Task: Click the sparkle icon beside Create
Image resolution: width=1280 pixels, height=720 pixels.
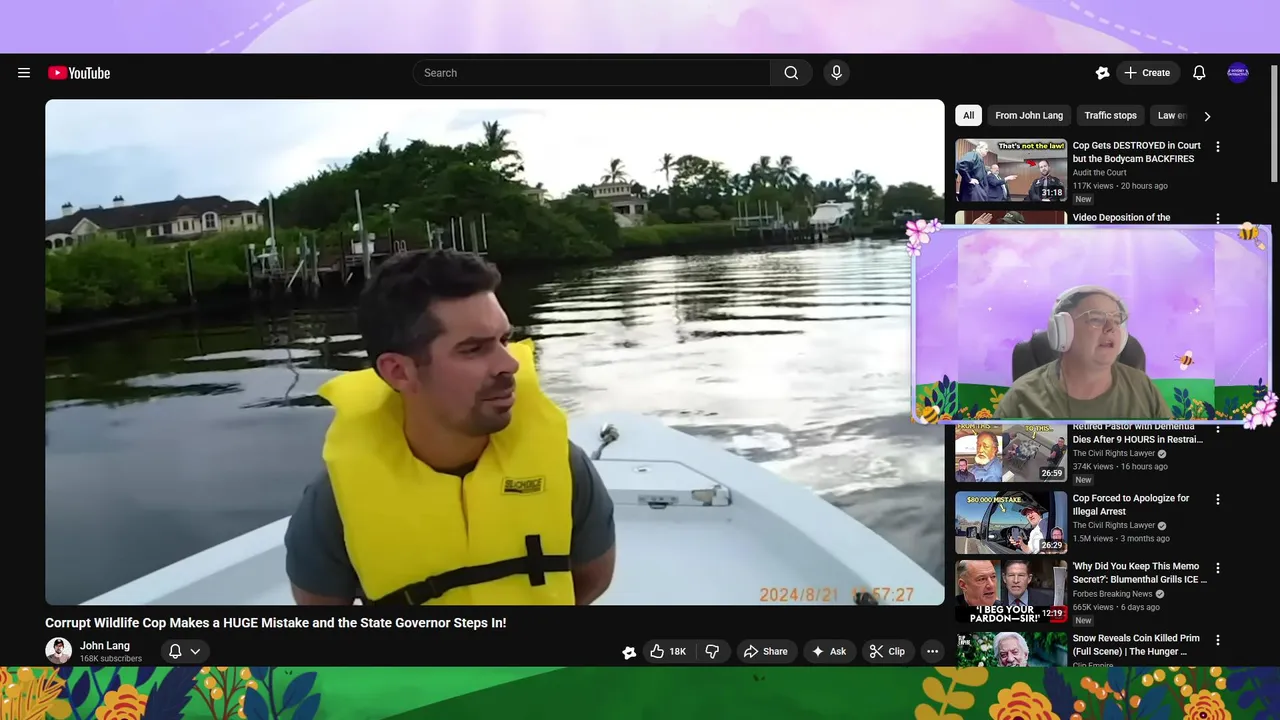Action: [1102, 73]
